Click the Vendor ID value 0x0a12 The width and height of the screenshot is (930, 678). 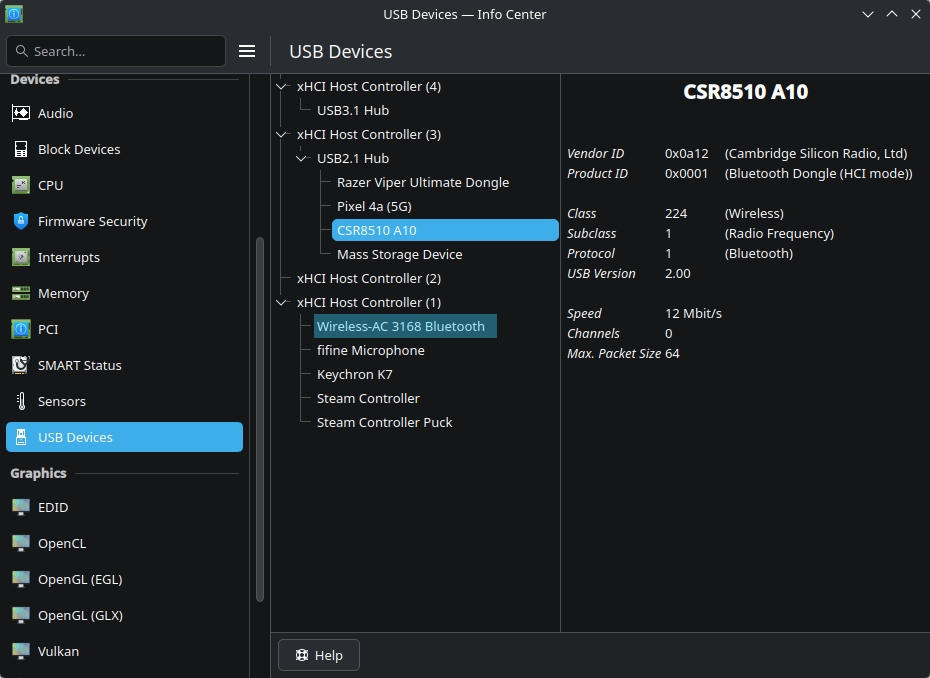(686, 154)
